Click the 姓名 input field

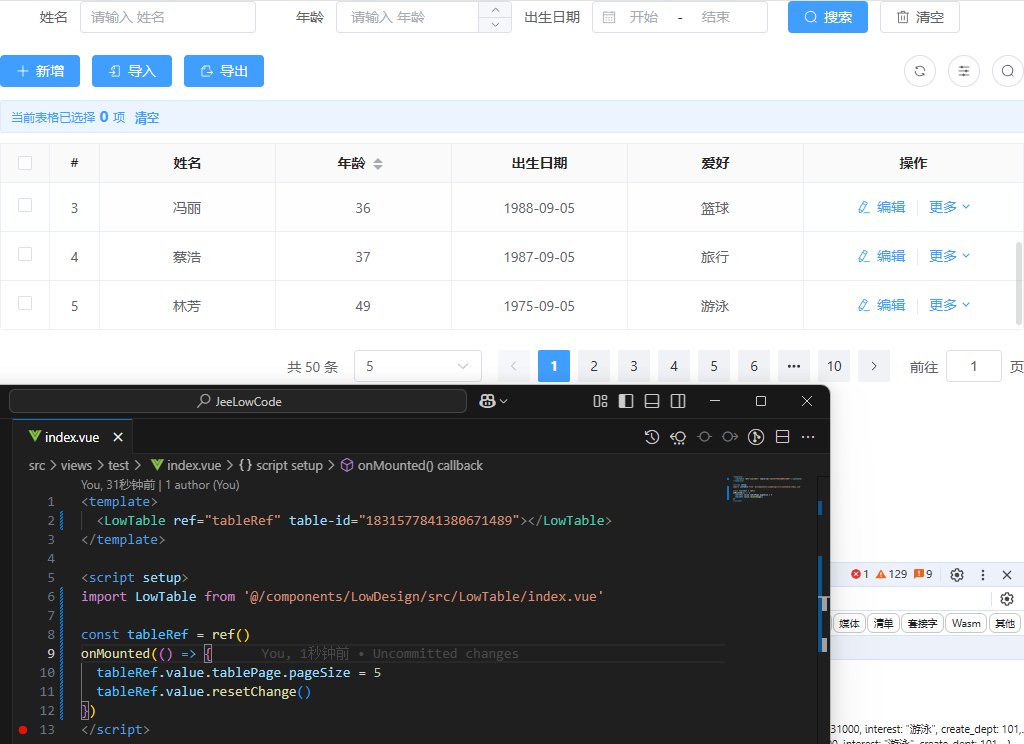point(168,17)
